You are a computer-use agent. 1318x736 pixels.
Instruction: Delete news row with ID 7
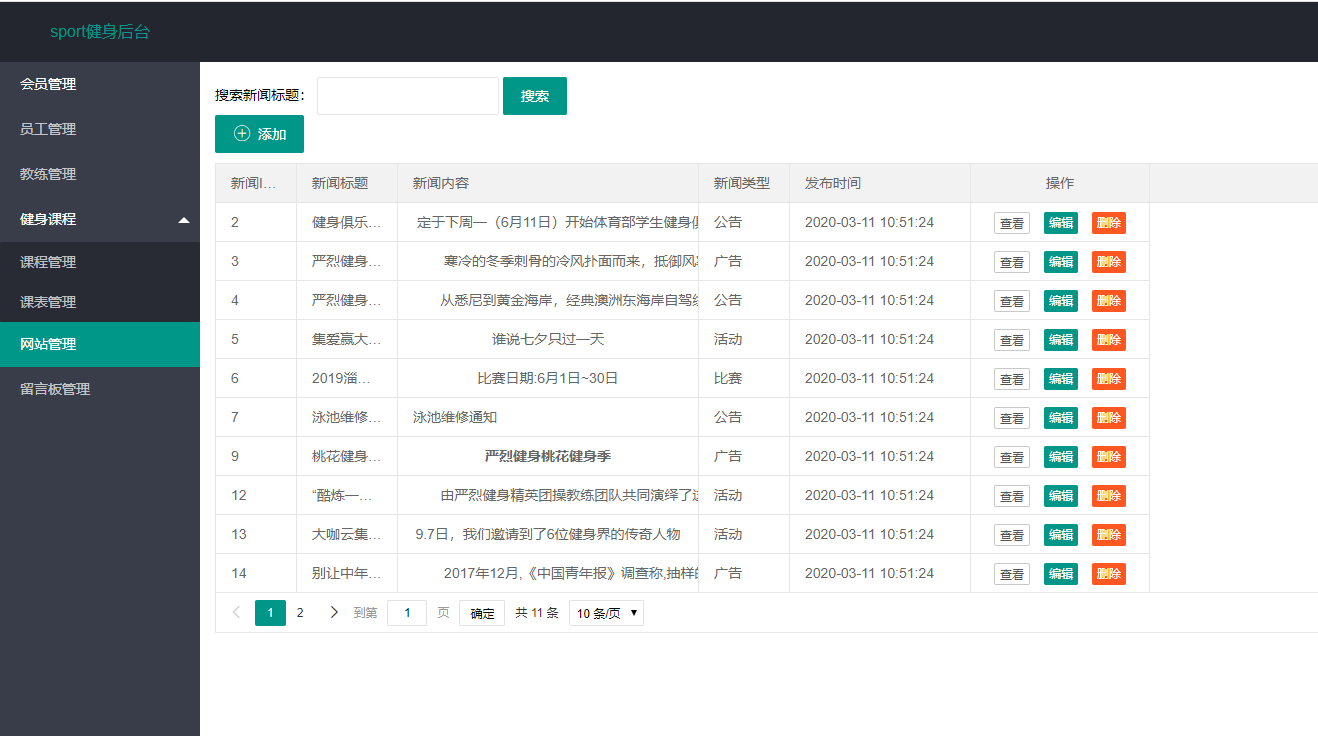1109,418
